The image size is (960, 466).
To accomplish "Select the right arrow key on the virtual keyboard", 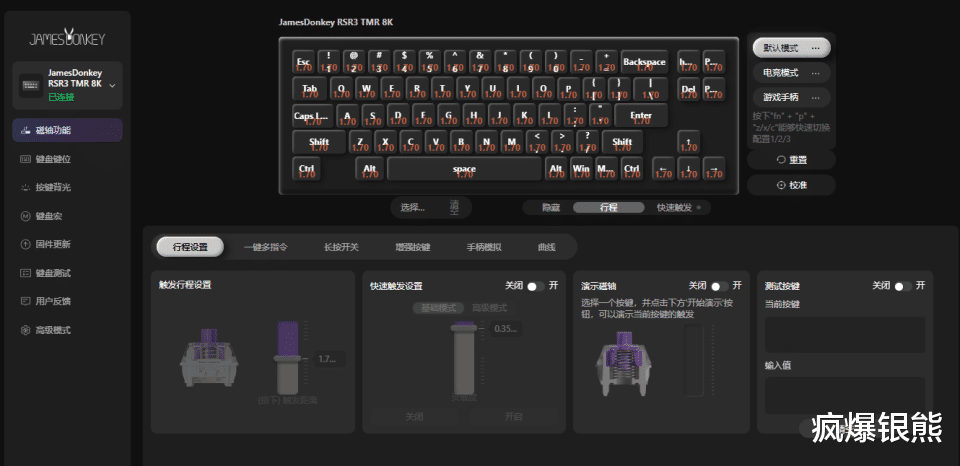I will pos(714,168).
